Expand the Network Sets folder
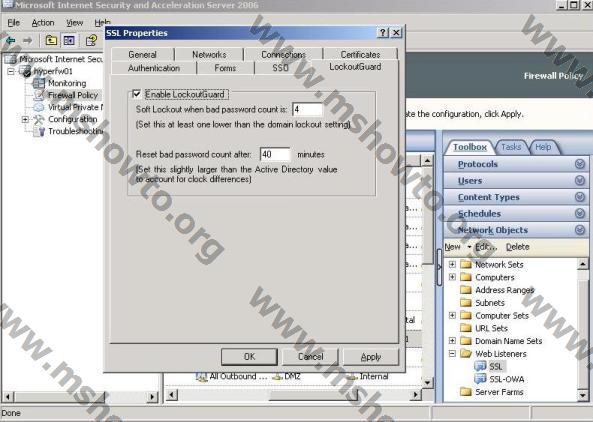 tap(452, 264)
